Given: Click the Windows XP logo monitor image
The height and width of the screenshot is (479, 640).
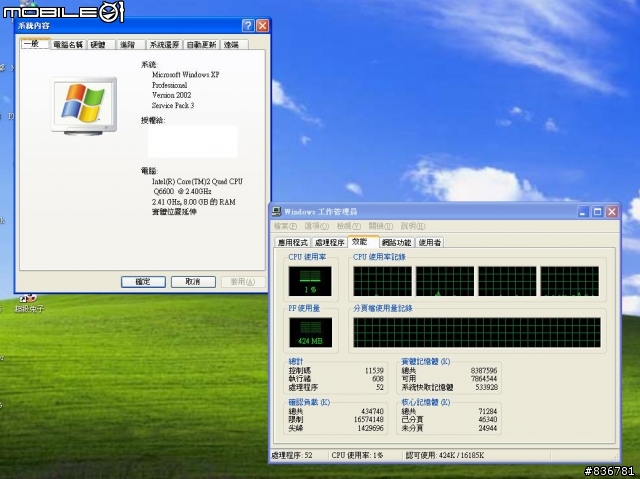Looking at the screenshot, I should [84, 106].
